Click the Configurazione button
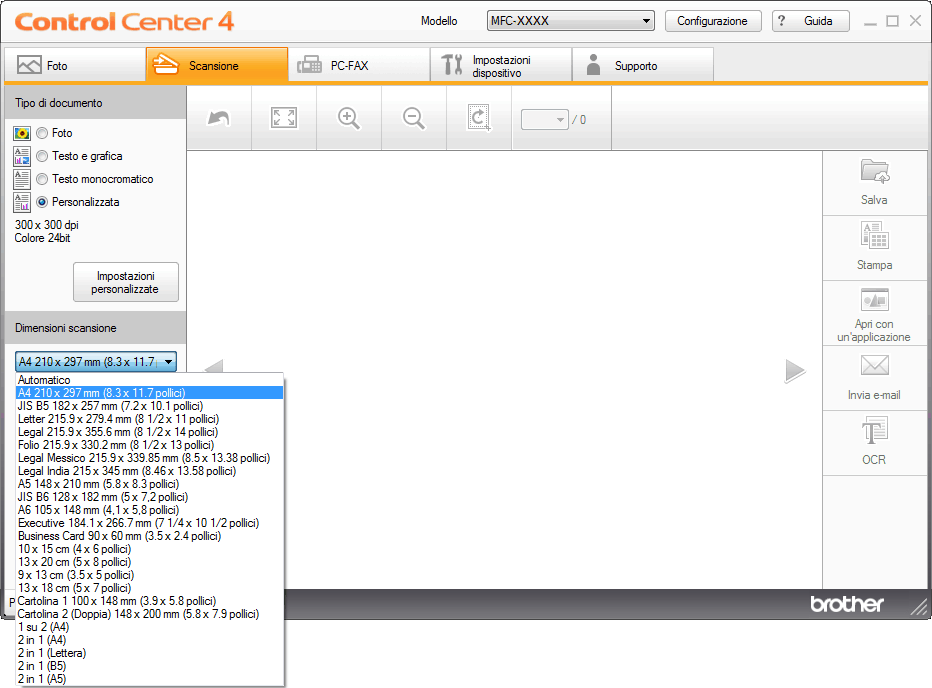 coord(713,21)
